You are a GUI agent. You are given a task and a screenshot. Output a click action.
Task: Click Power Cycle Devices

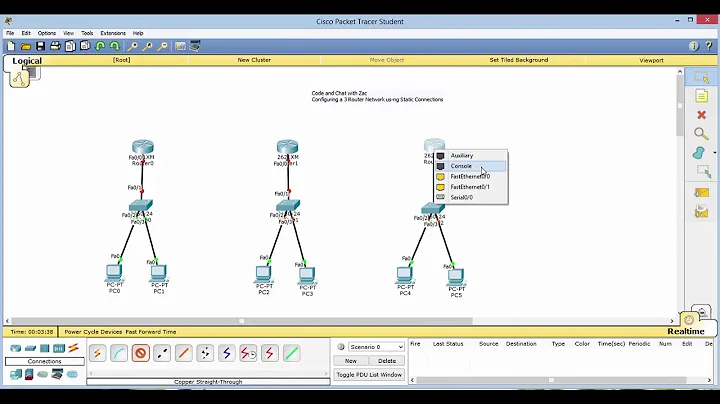[x=93, y=332]
